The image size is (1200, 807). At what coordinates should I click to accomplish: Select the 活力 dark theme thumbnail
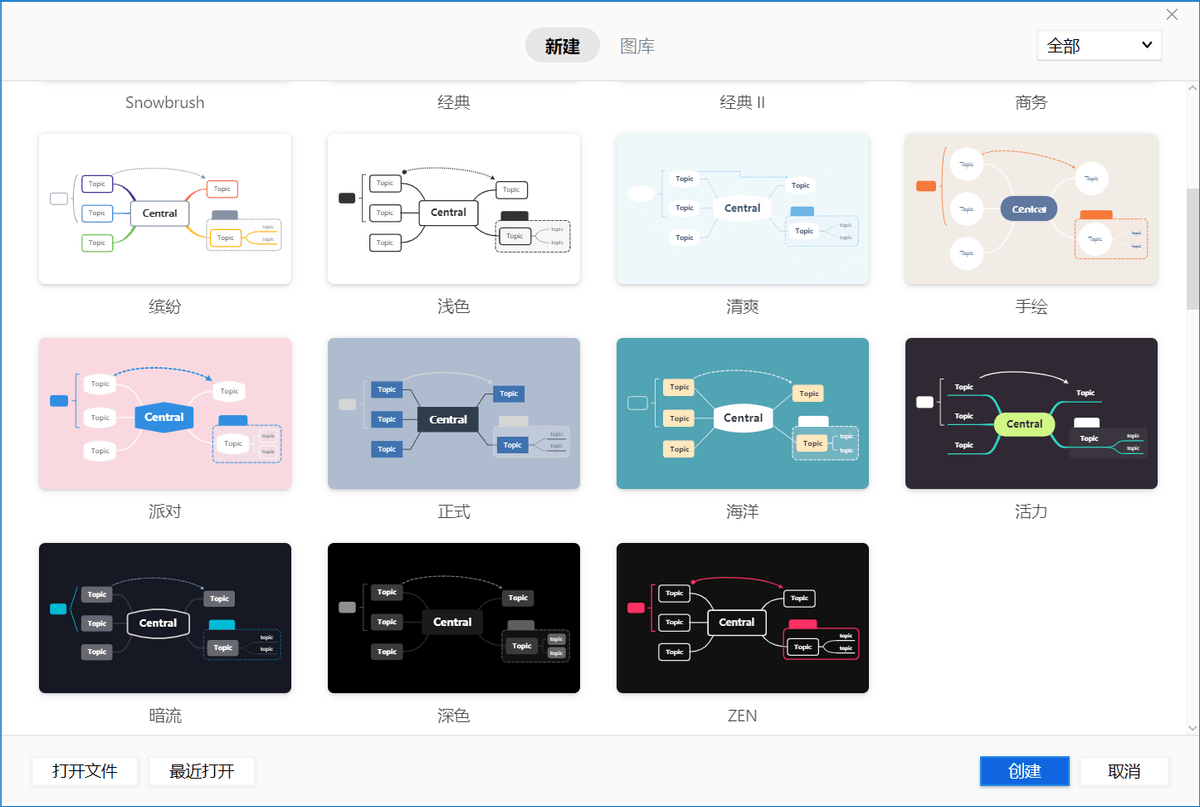tap(1031, 413)
